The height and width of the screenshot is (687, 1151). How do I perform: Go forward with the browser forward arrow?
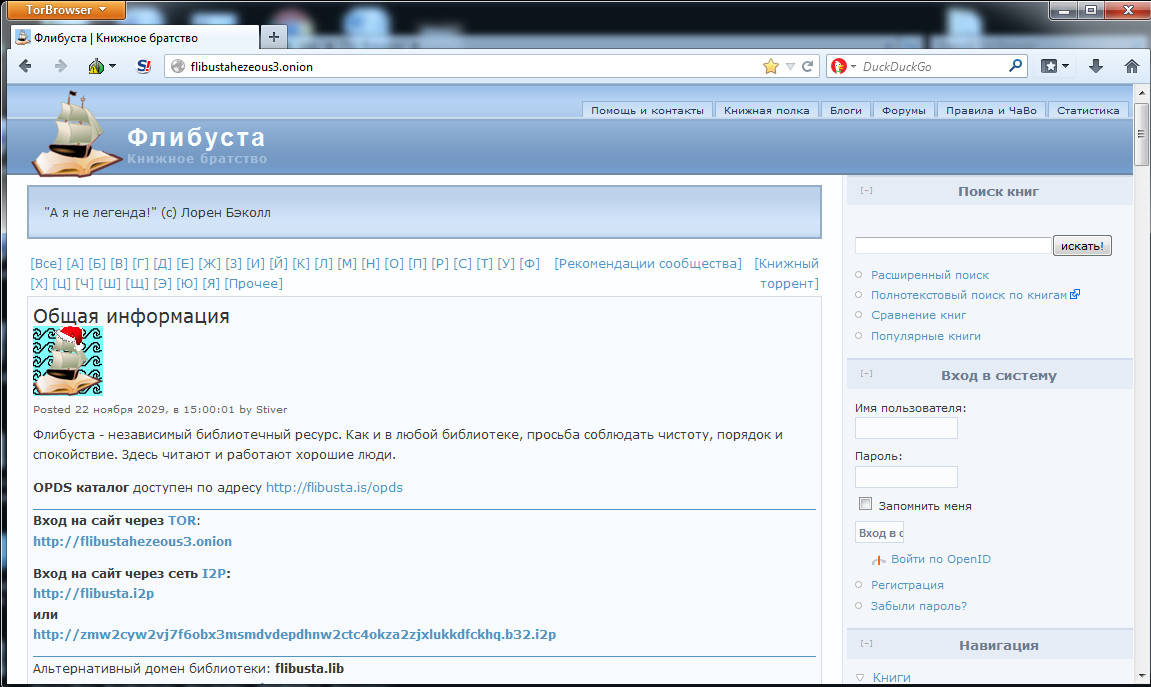point(61,66)
